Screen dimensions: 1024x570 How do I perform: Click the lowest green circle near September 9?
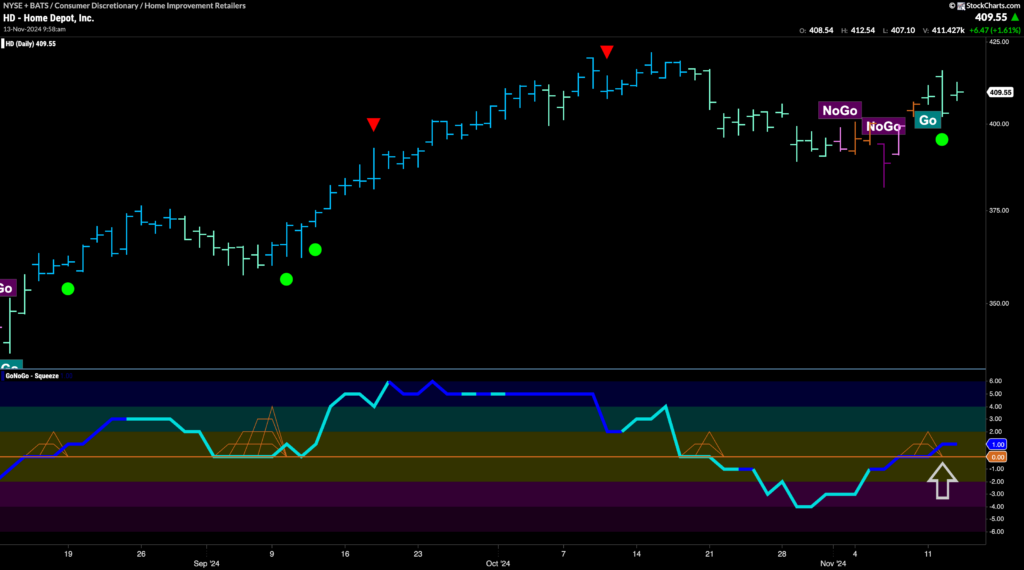coord(286,279)
